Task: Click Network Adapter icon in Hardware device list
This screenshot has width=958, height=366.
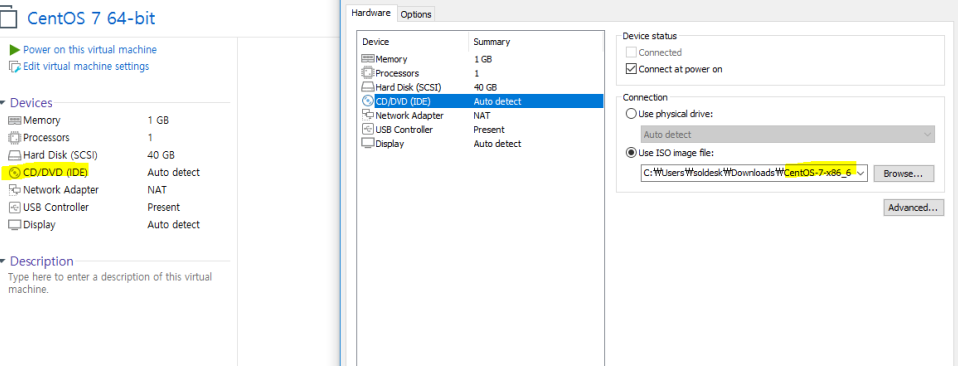Action: [368, 115]
